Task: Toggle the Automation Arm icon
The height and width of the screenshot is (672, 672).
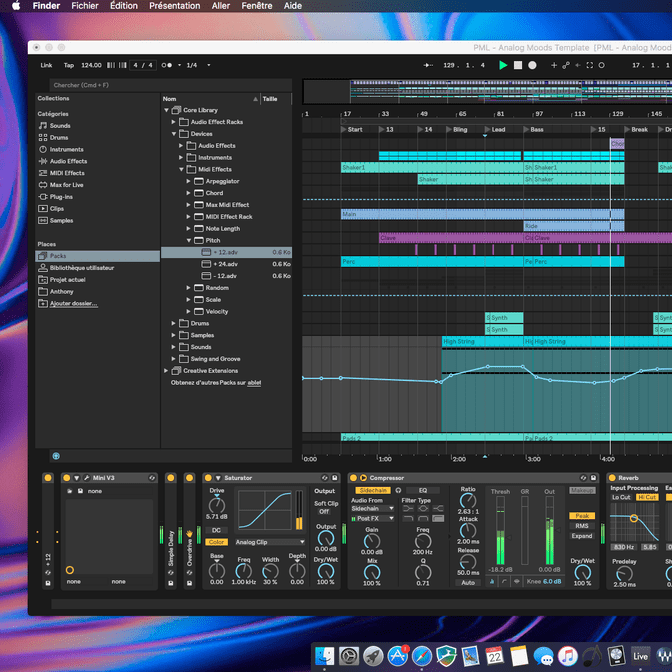Action: click(566, 65)
